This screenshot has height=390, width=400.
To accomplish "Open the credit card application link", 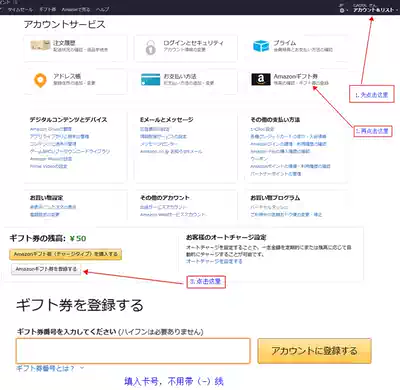I will [x=288, y=136].
